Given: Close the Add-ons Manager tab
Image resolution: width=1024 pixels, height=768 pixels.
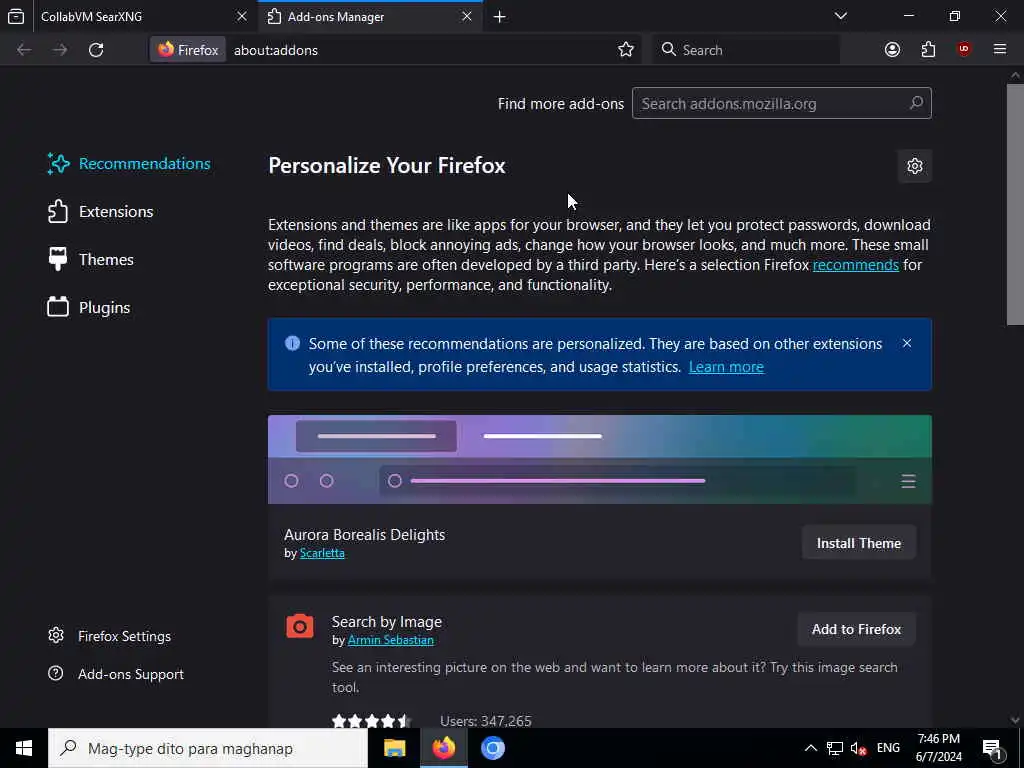Looking at the screenshot, I should [466, 16].
